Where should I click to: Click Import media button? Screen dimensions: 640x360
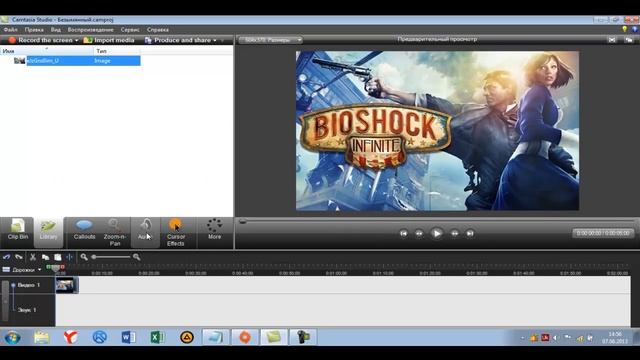[109, 40]
